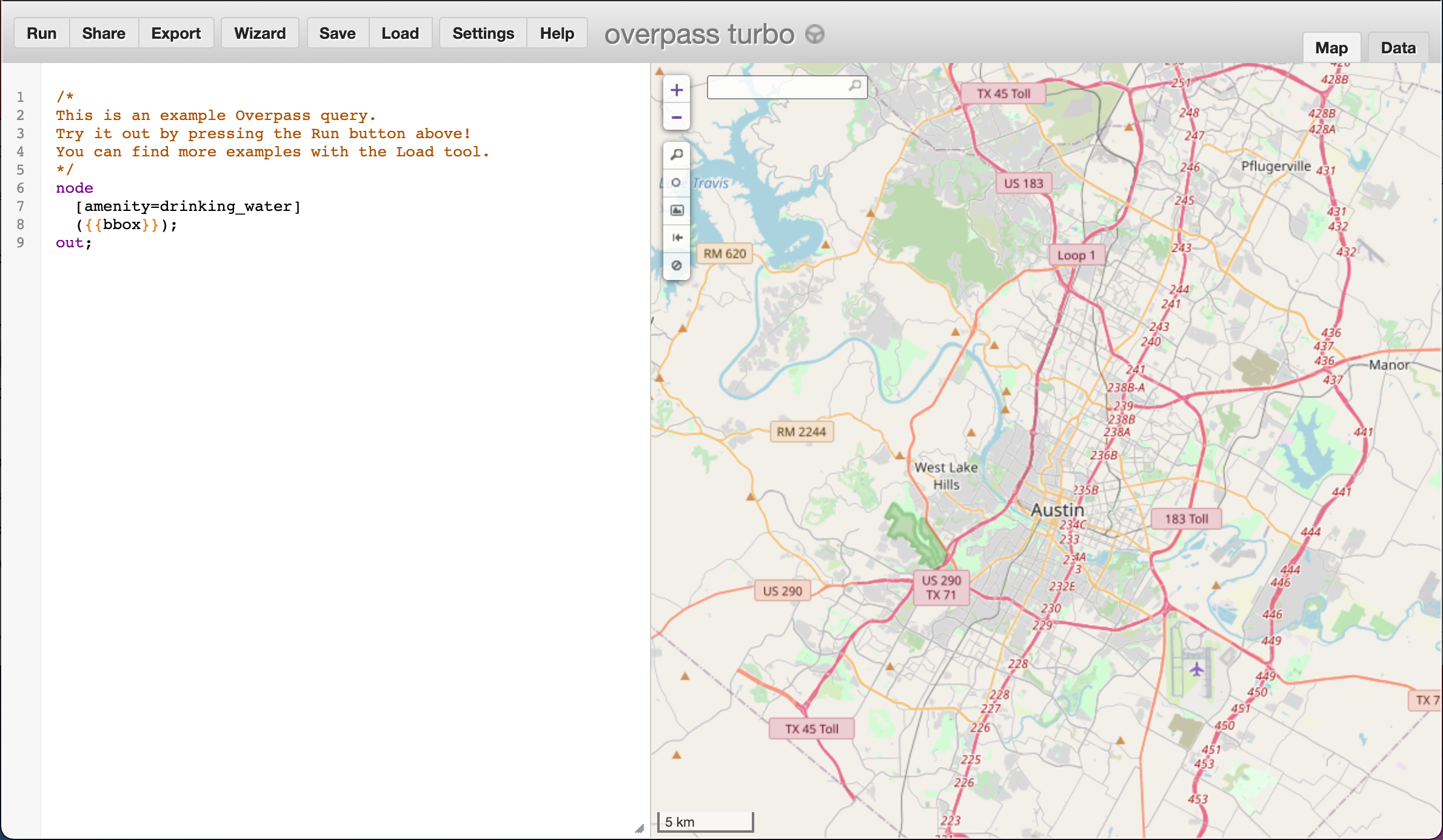Image resolution: width=1443 pixels, height=840 pixels.
Task: Switch to the Data tab
Action: tap(1398, 48)
